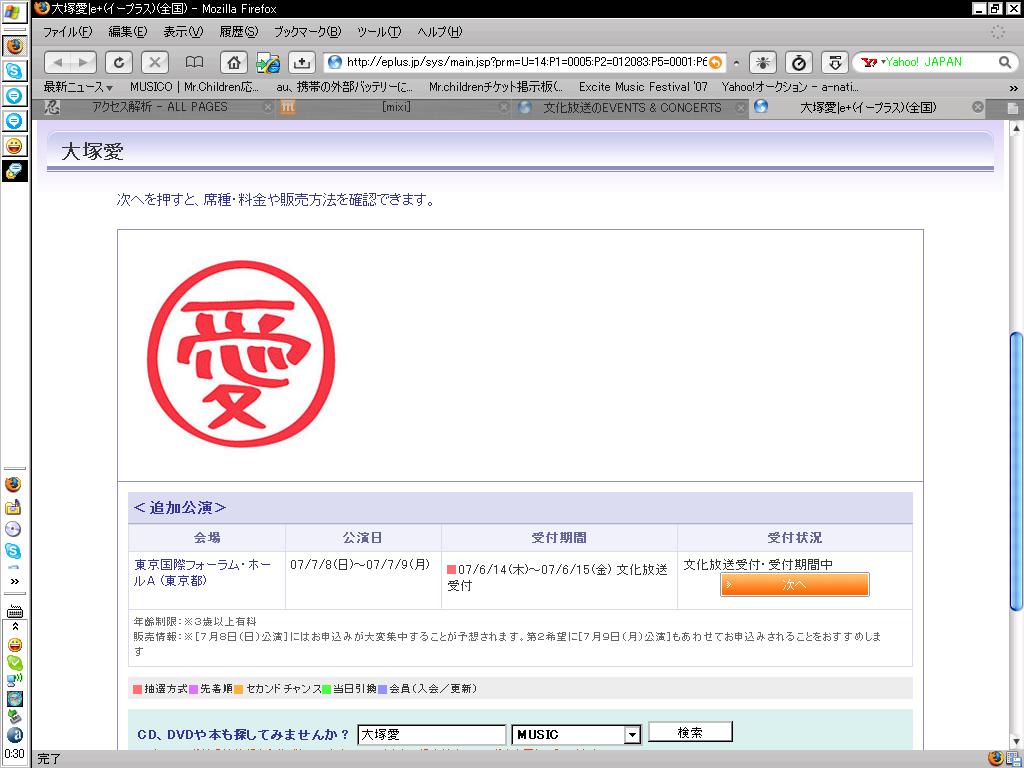This screenshot has height=768, width=1024.
Task: Open the ブックマーク menu
Action: pos(307,31)
